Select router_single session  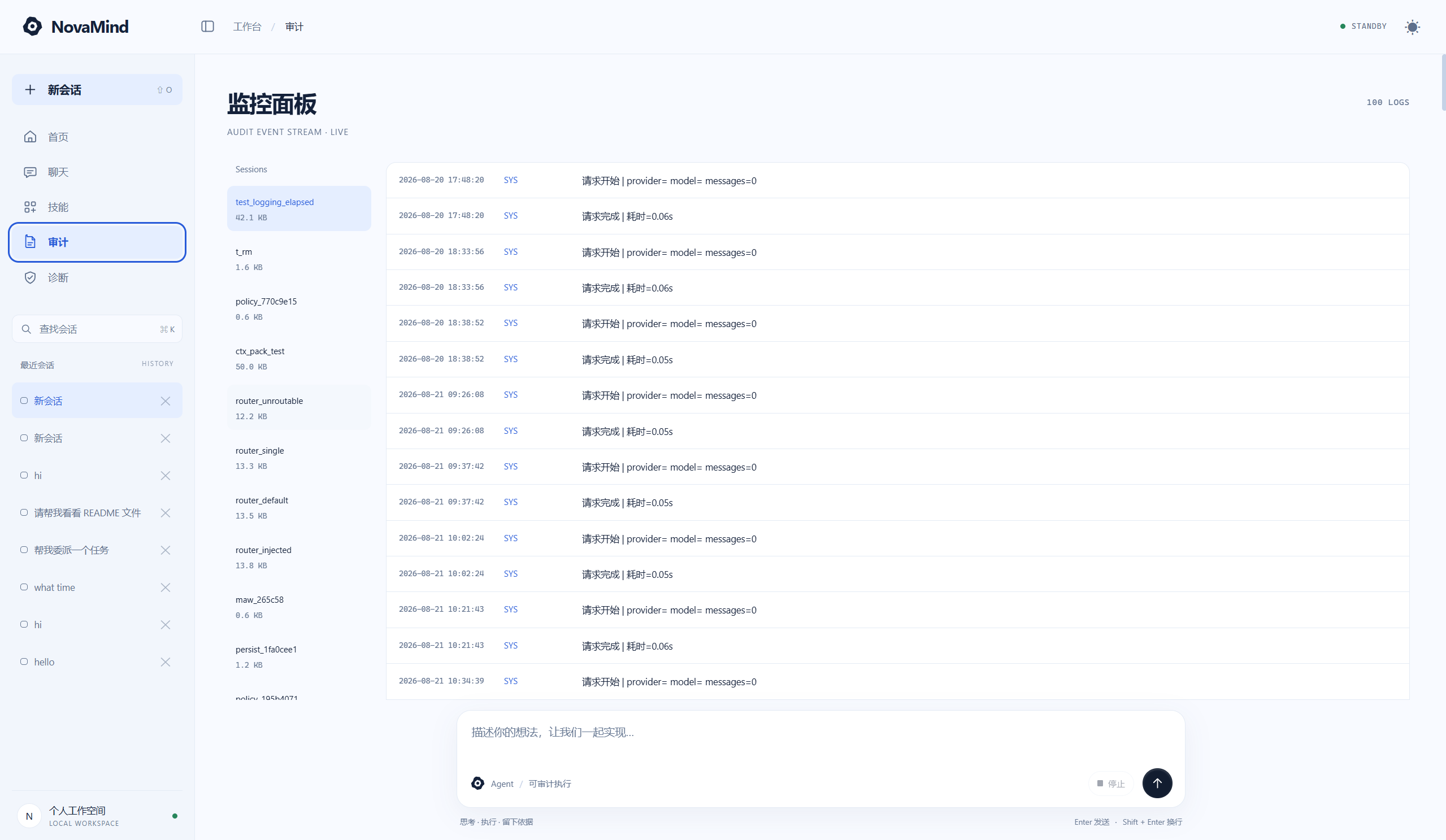(x=299, y=458)
